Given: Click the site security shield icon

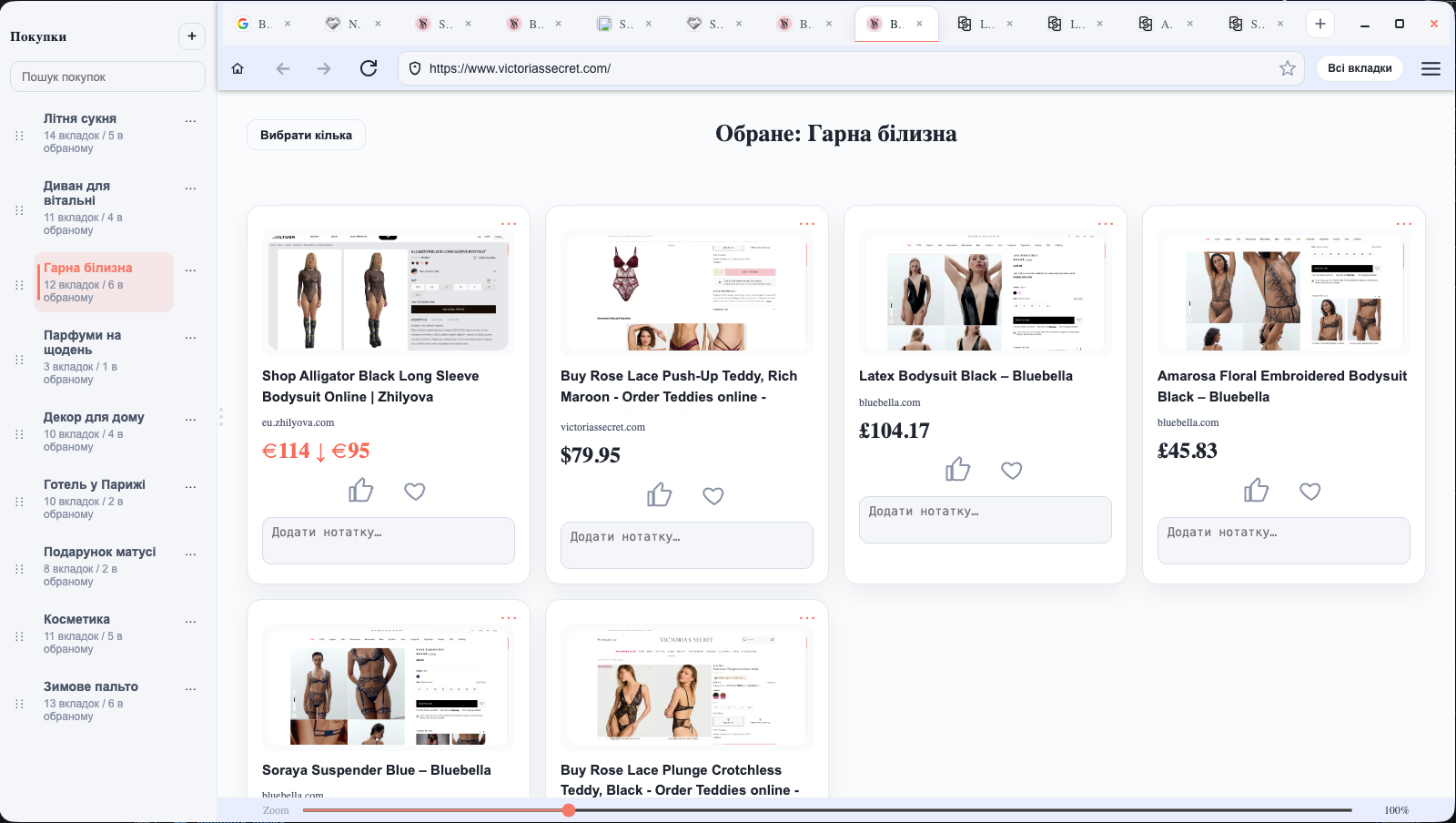Looking at the screenshot, I should tap(415, 68).
